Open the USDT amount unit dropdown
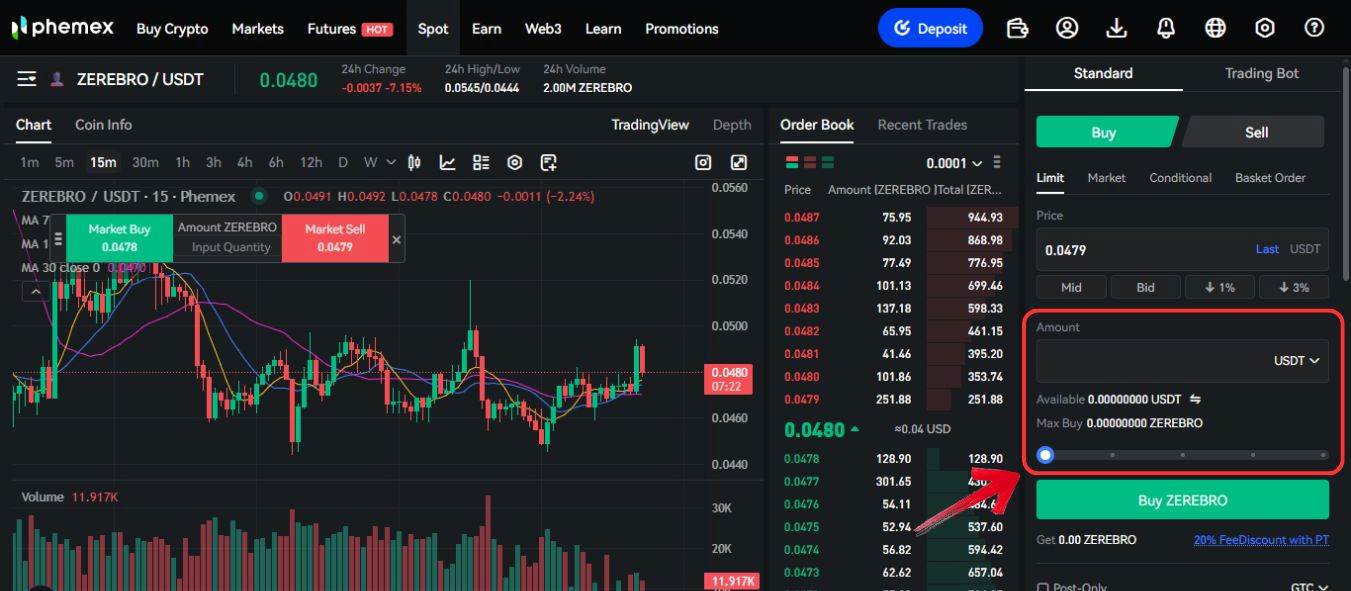The width and height of the screenshot is (1351, 591). [x=1296, y=360]
